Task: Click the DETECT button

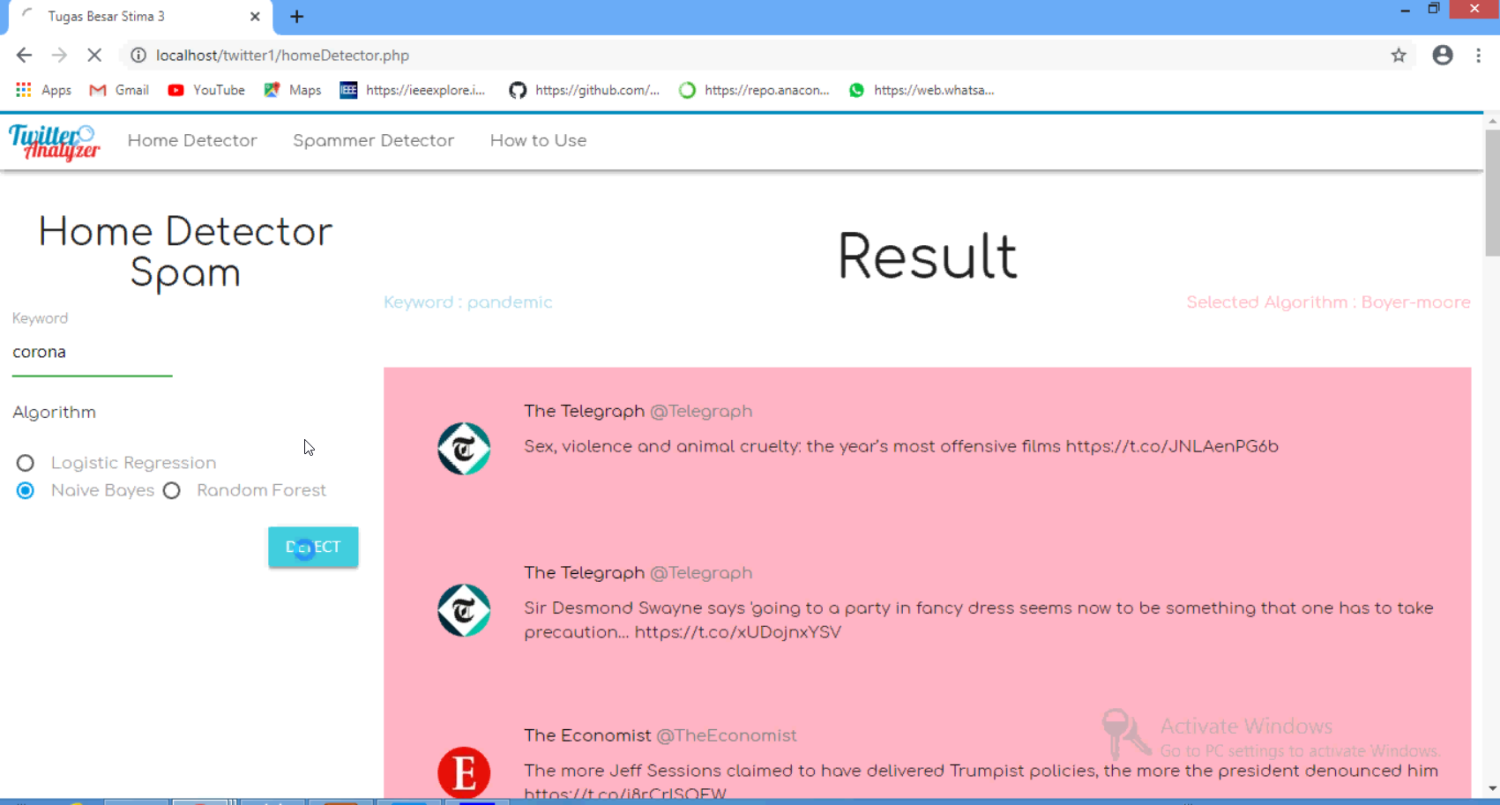Action: (x=313, y=547)
